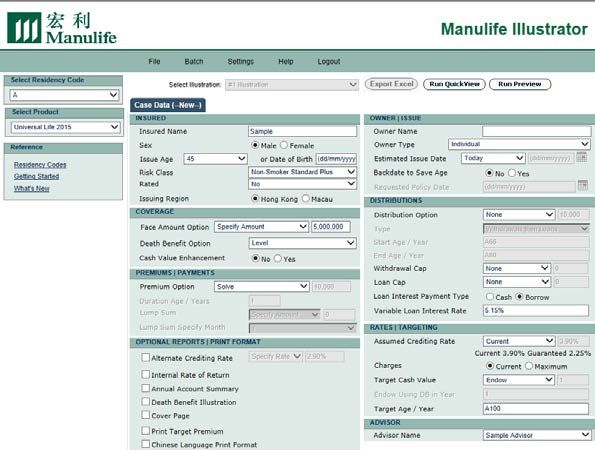
Task: Open the Batch menu
Action: 194,61
